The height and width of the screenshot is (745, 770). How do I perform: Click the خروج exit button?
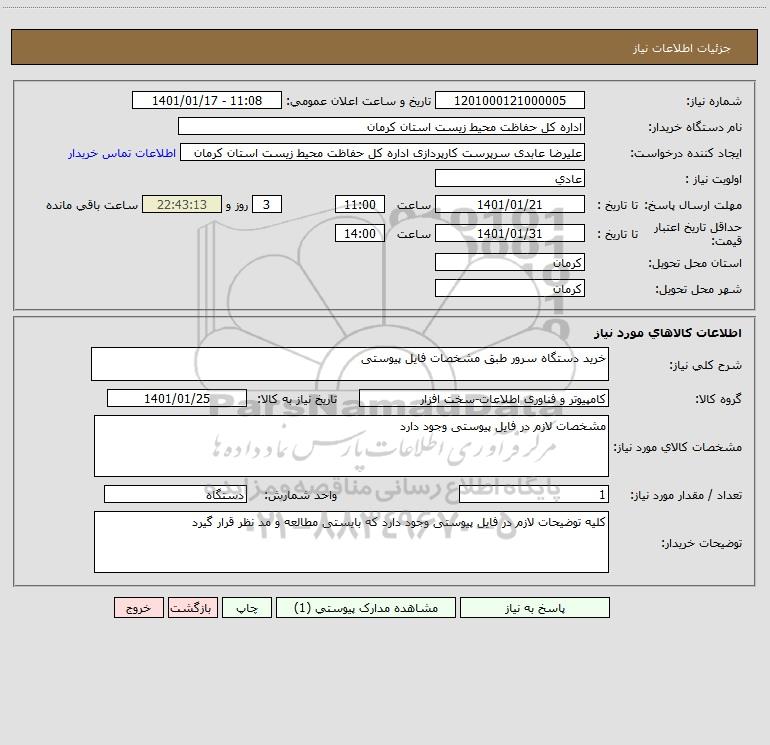coord(138,608)
